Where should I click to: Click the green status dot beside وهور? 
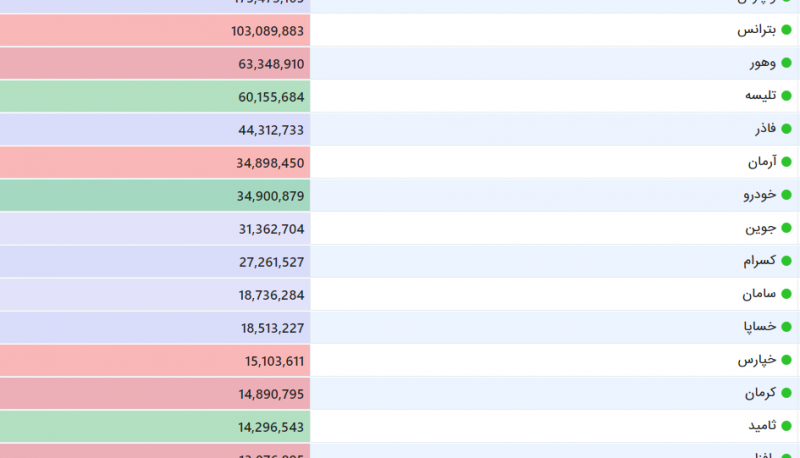pos(786,63)
